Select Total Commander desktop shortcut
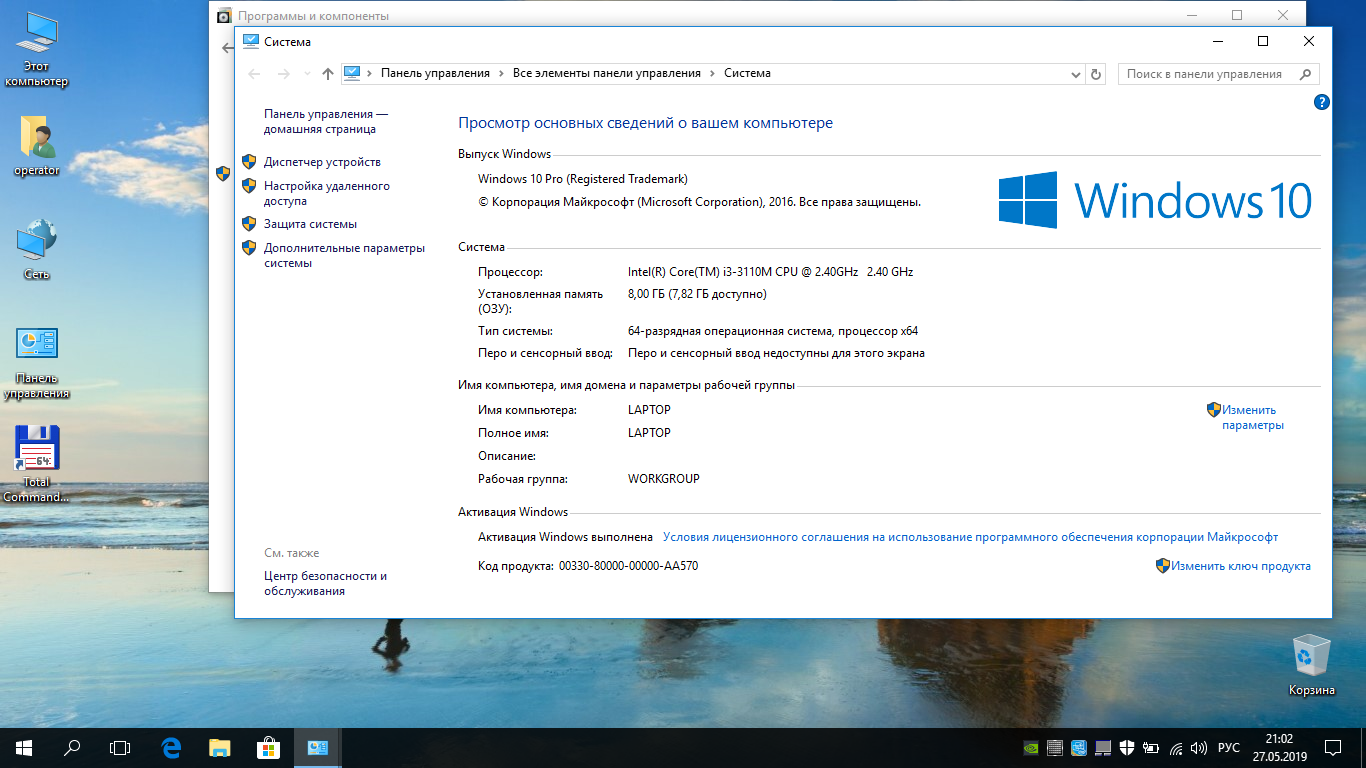1366x768 pixels. point(37,464)
